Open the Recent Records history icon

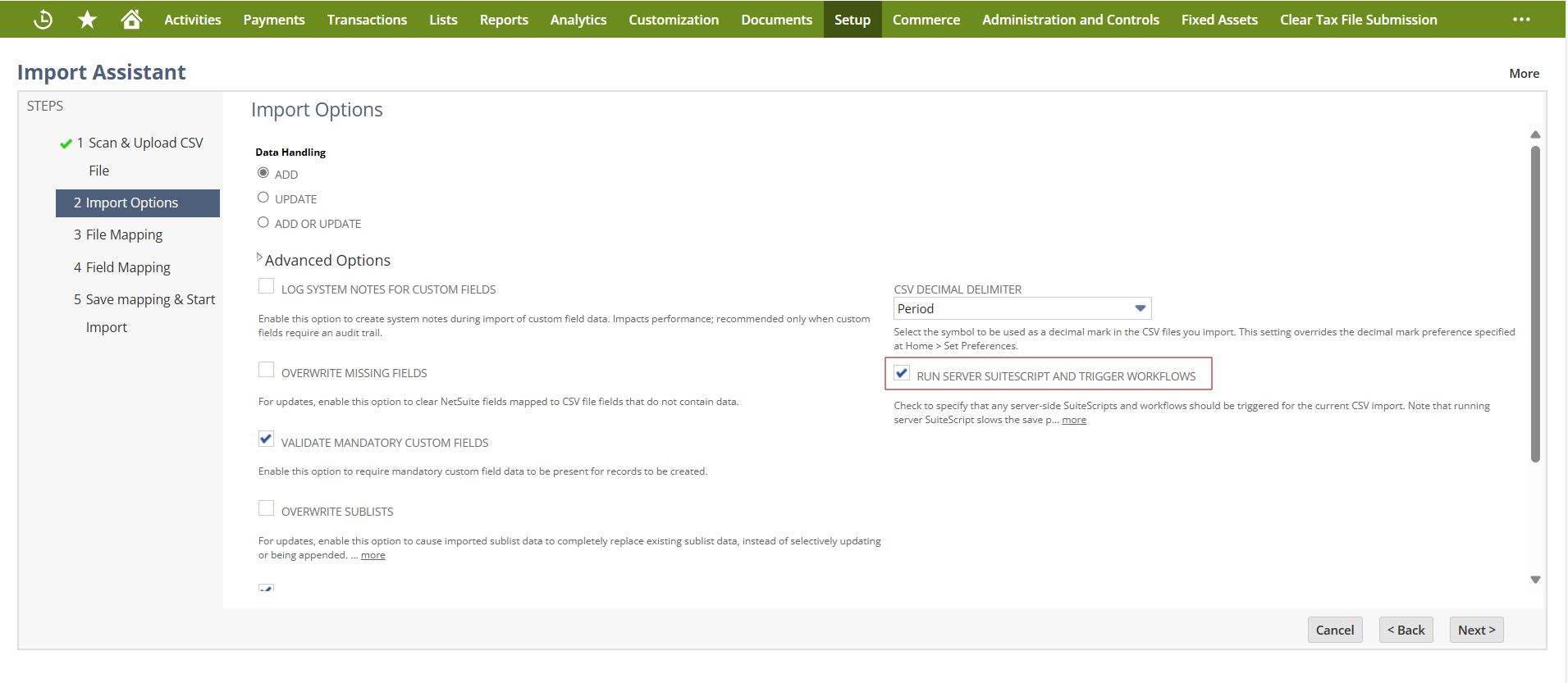coord(43,20)
